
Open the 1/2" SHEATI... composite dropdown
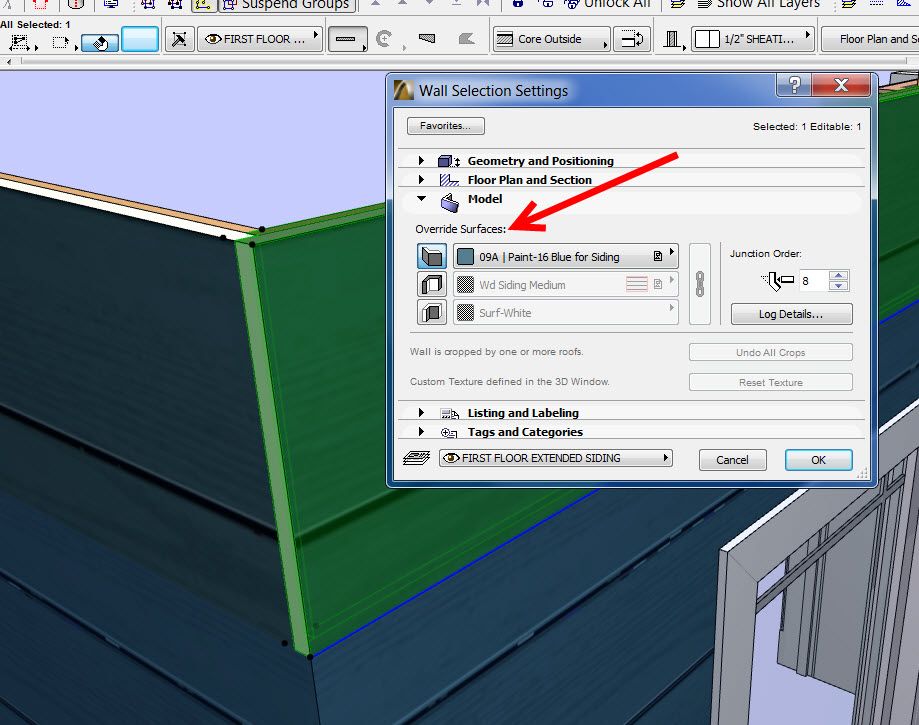(753, 39)
